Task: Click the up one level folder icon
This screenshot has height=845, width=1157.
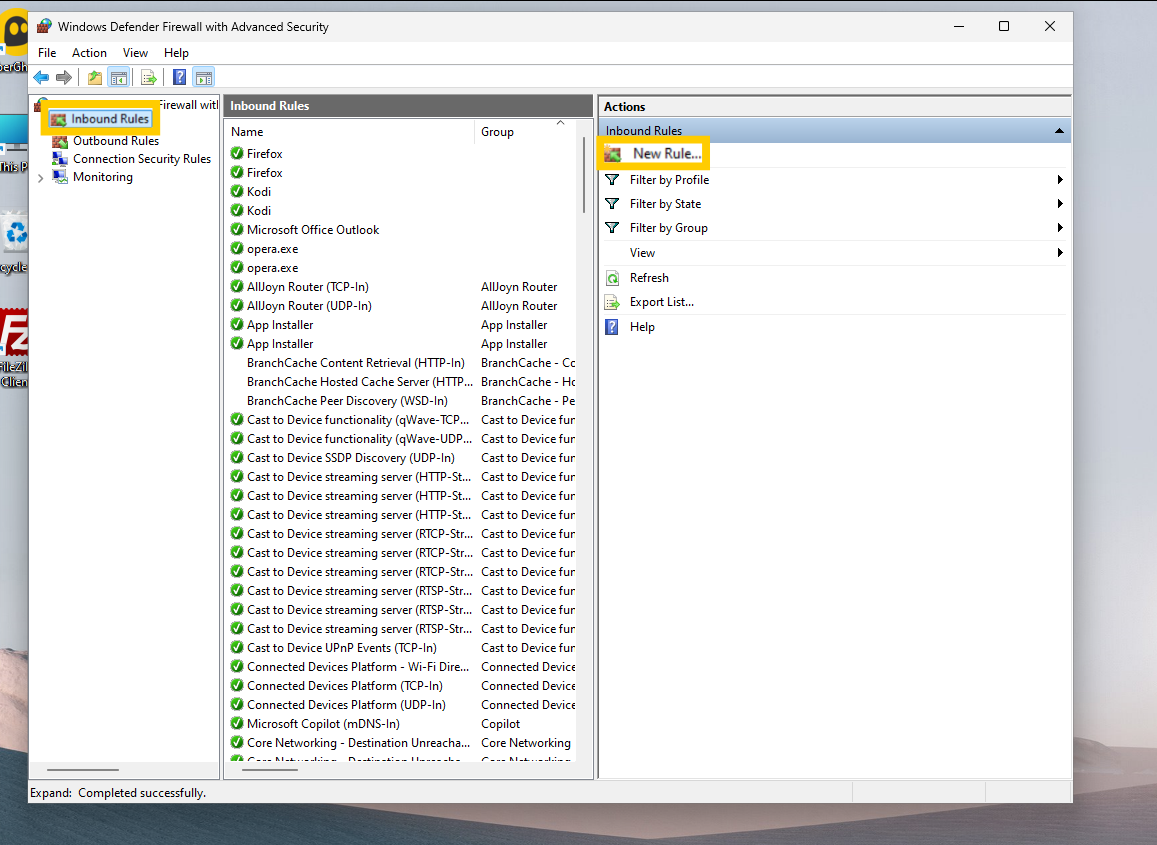Action: point(94,77)
